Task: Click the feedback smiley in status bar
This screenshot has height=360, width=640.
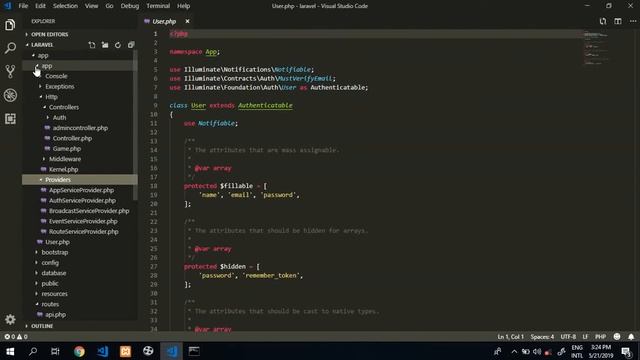Action: [617, 337]
